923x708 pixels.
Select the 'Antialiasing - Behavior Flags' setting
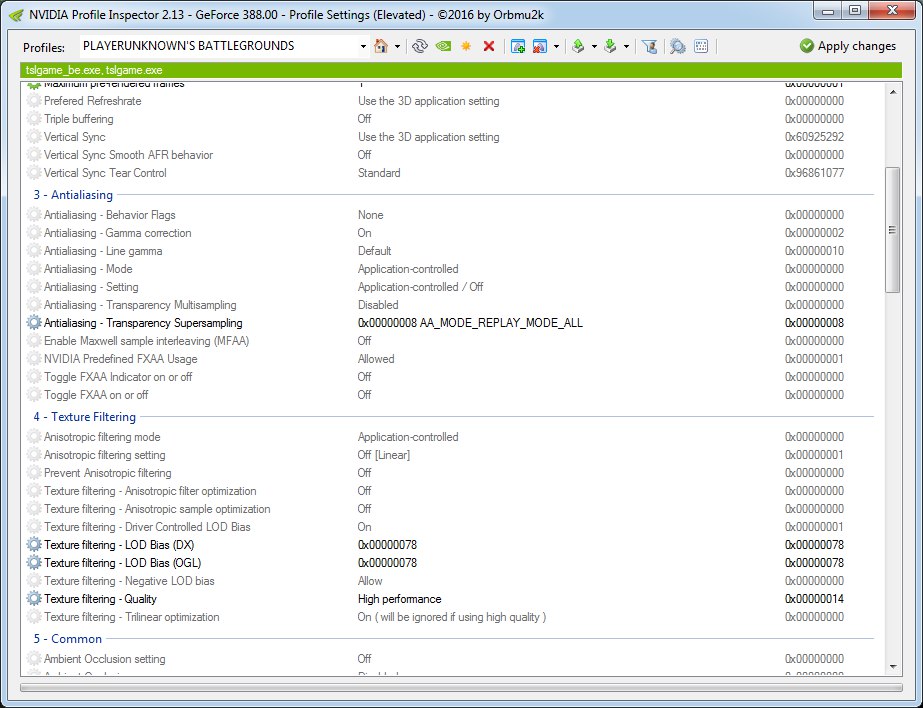(109, 215)
